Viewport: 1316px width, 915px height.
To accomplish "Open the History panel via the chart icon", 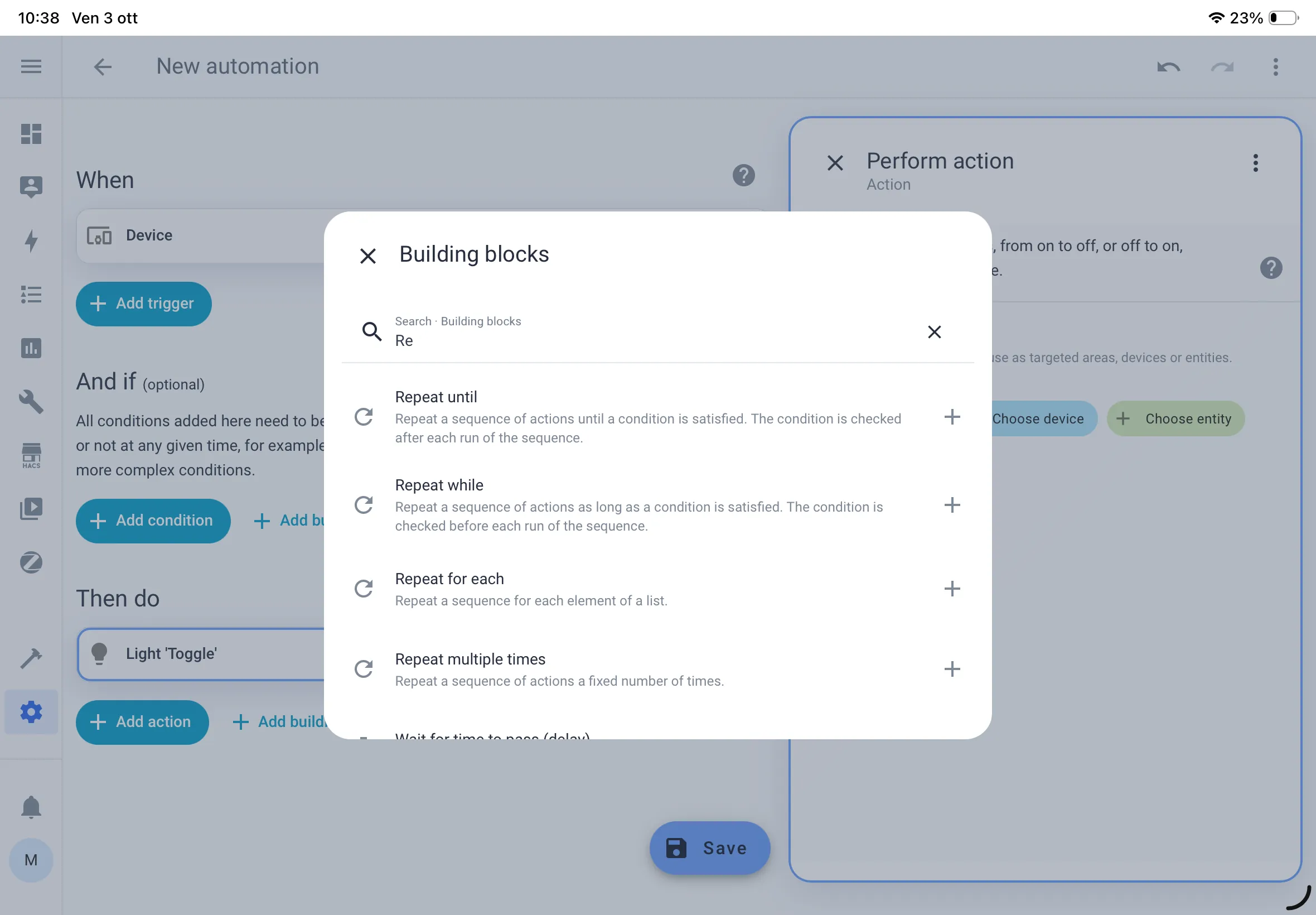I will coord(32,349).
